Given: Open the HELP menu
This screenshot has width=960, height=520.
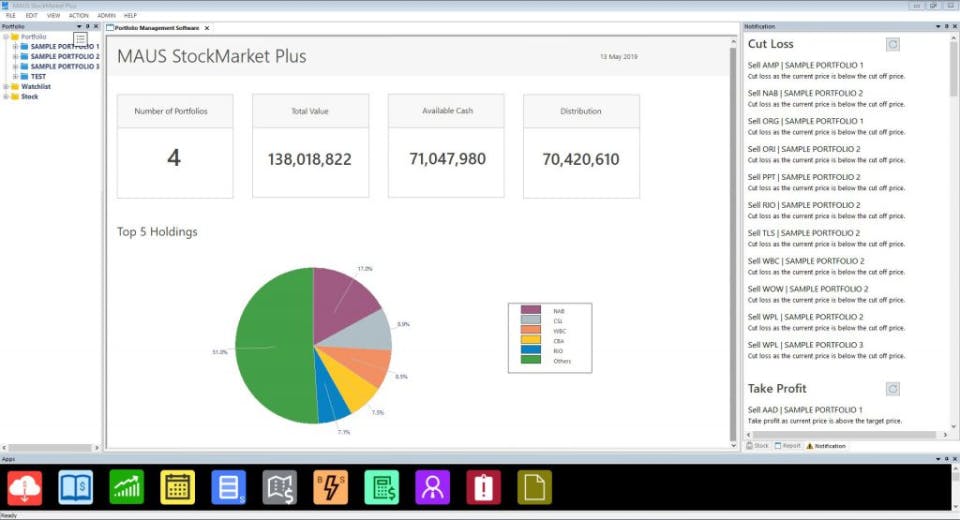Looking at the screenshot, I should tap(130, 15).
